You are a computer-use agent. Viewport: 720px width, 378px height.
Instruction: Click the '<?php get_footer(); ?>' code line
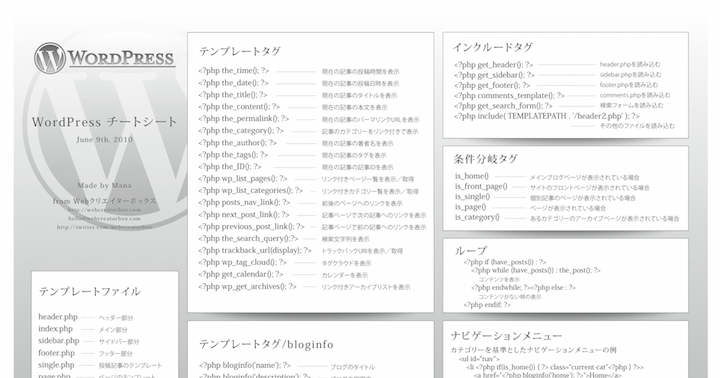pos(492,85)
